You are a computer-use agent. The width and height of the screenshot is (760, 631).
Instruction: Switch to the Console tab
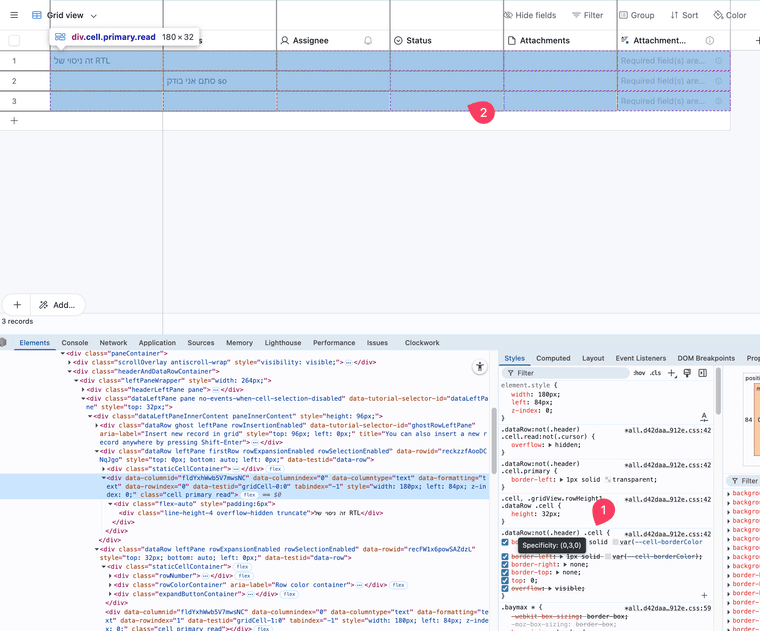click(x=75, y=343)
